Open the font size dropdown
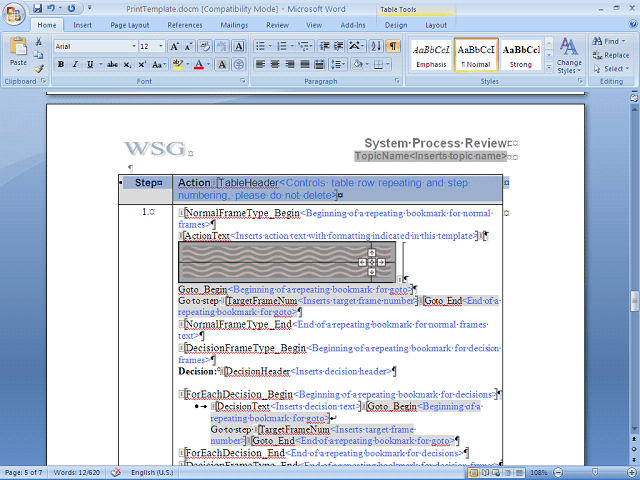Screen dimensions: 640x480 [x=161, y=46]
